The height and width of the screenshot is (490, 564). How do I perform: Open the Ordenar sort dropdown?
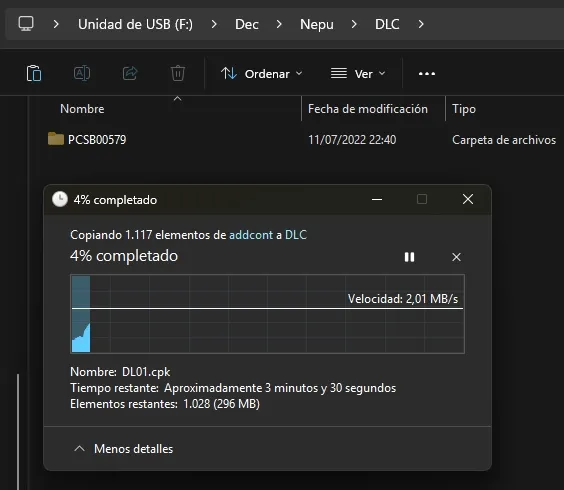[x=262, y=74]
